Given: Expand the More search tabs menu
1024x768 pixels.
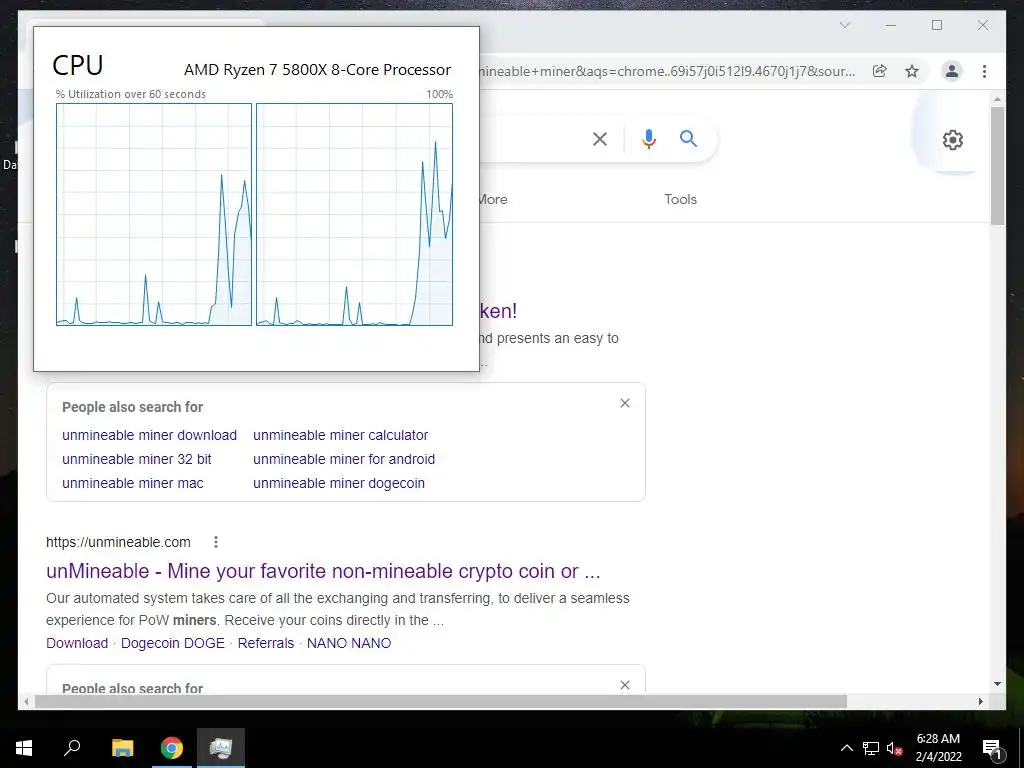Looking at the screenshot, I should 493,199.
